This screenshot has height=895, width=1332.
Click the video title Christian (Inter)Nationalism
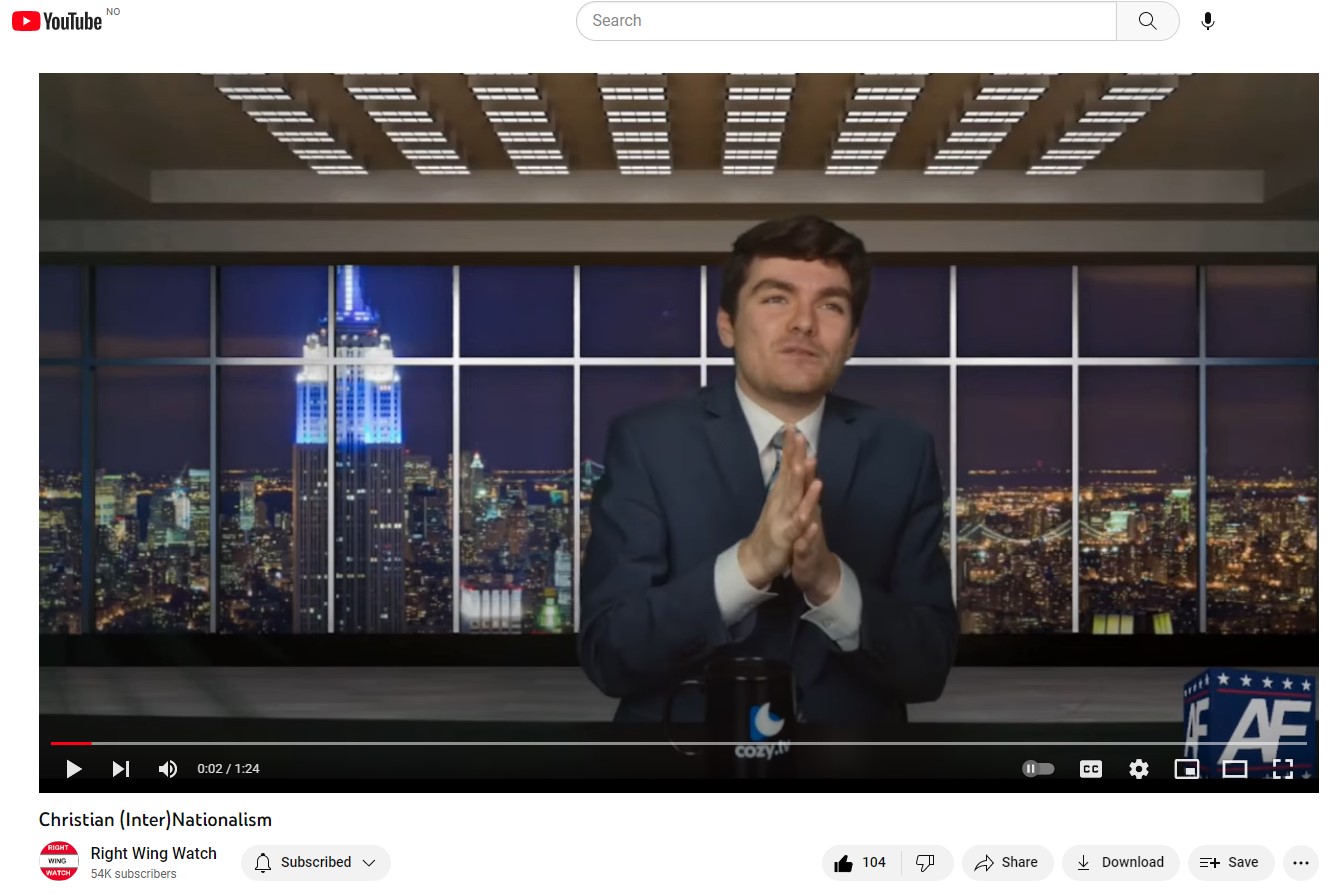coord(155,820)
